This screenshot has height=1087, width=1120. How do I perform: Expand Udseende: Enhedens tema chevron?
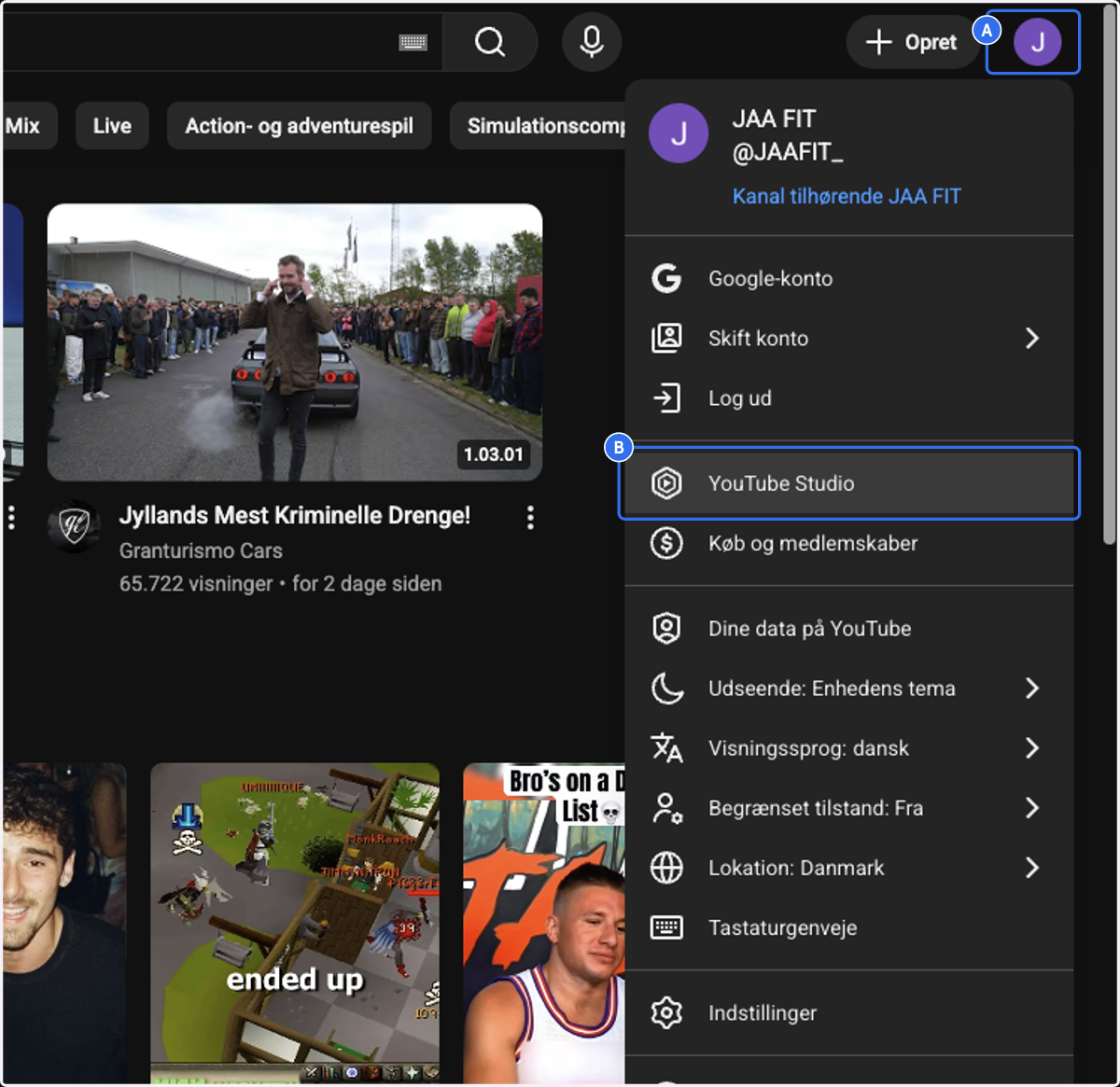point(1032,689)
